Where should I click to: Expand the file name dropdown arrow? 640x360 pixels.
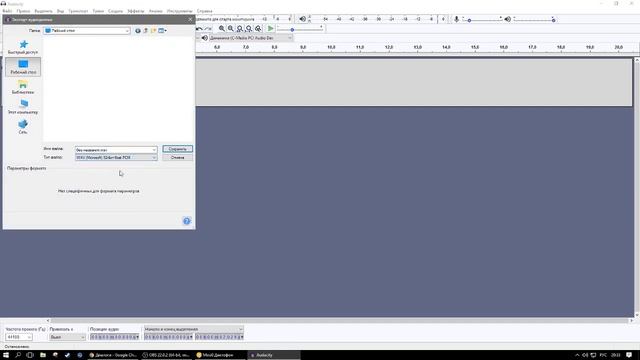point(154,150)
